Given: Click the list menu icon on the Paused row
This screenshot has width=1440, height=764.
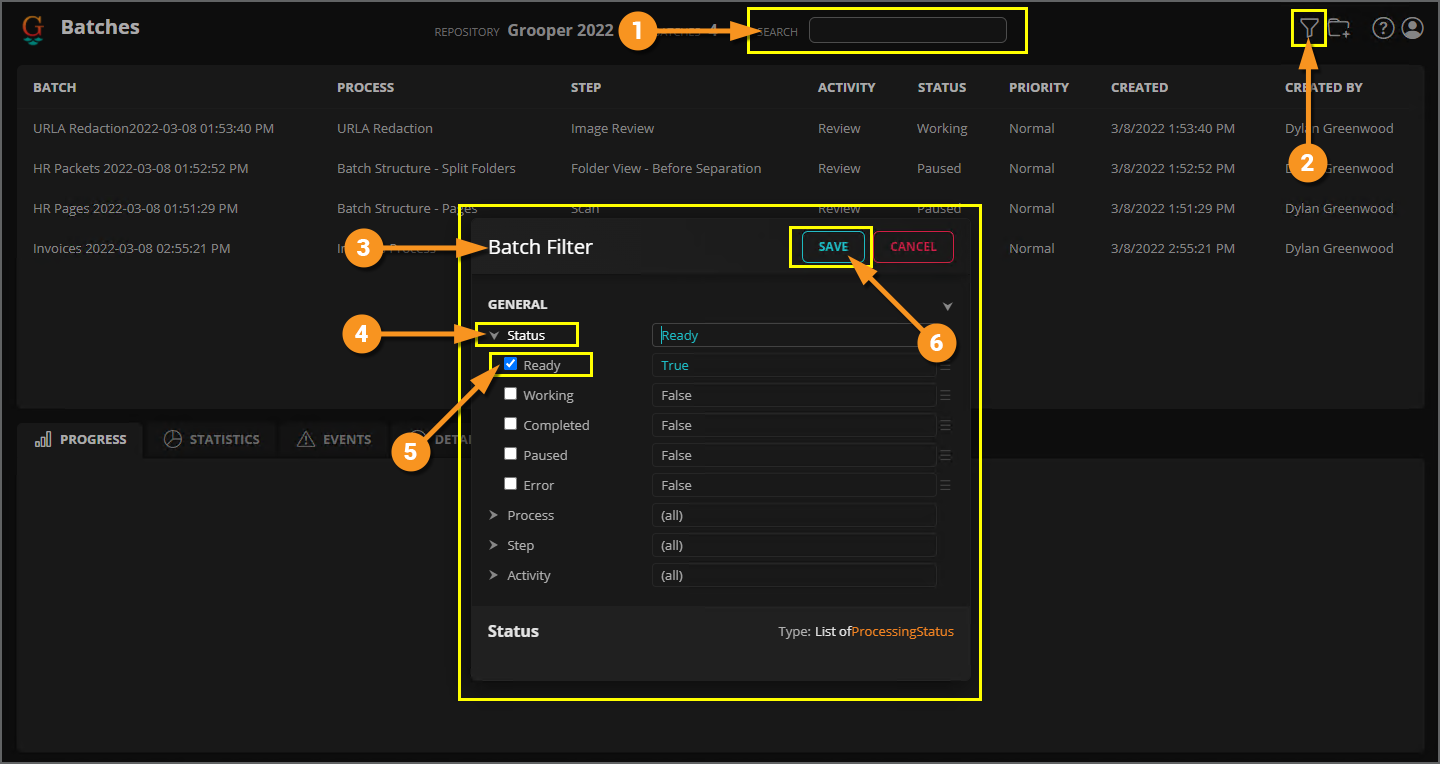Looking at the screenshot, I should (x=945, y=455).
